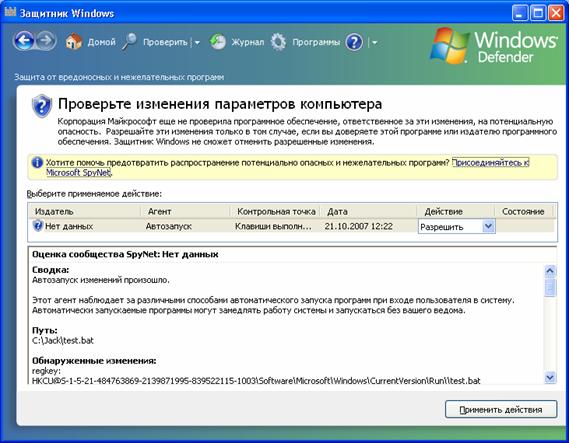569x443 pixels.
Task: Select the Клавиши выполн... cell
Action: pyautogui.click(x=273, y=226)
